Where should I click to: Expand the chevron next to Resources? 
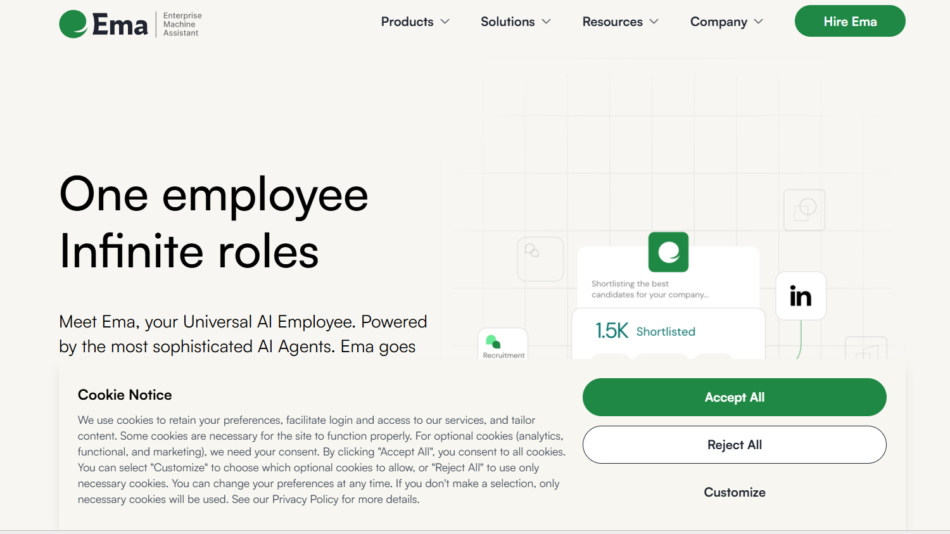654,22
